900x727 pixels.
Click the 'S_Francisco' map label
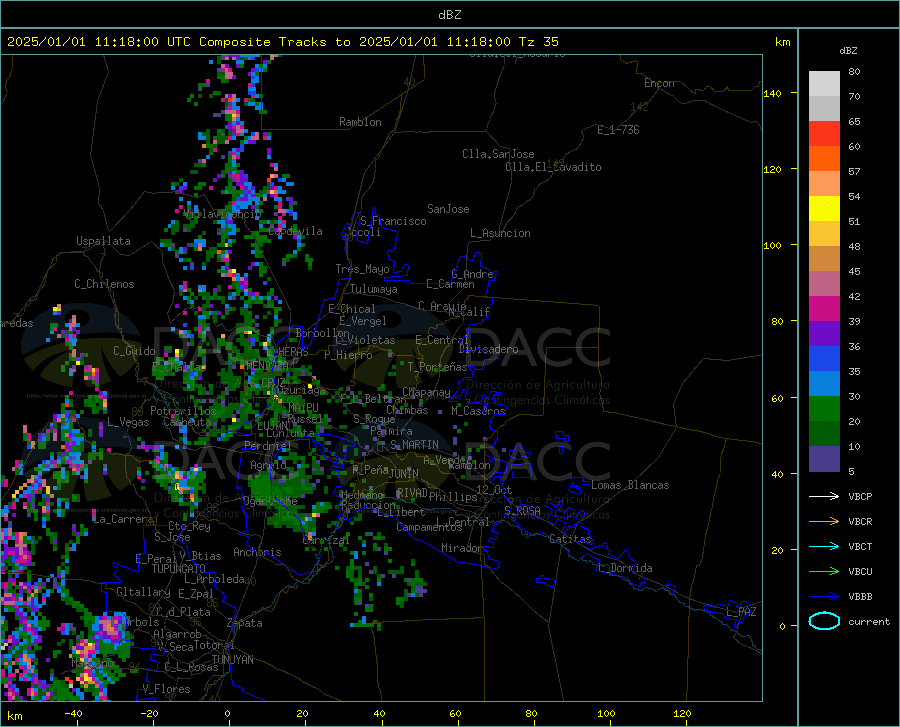393,221
